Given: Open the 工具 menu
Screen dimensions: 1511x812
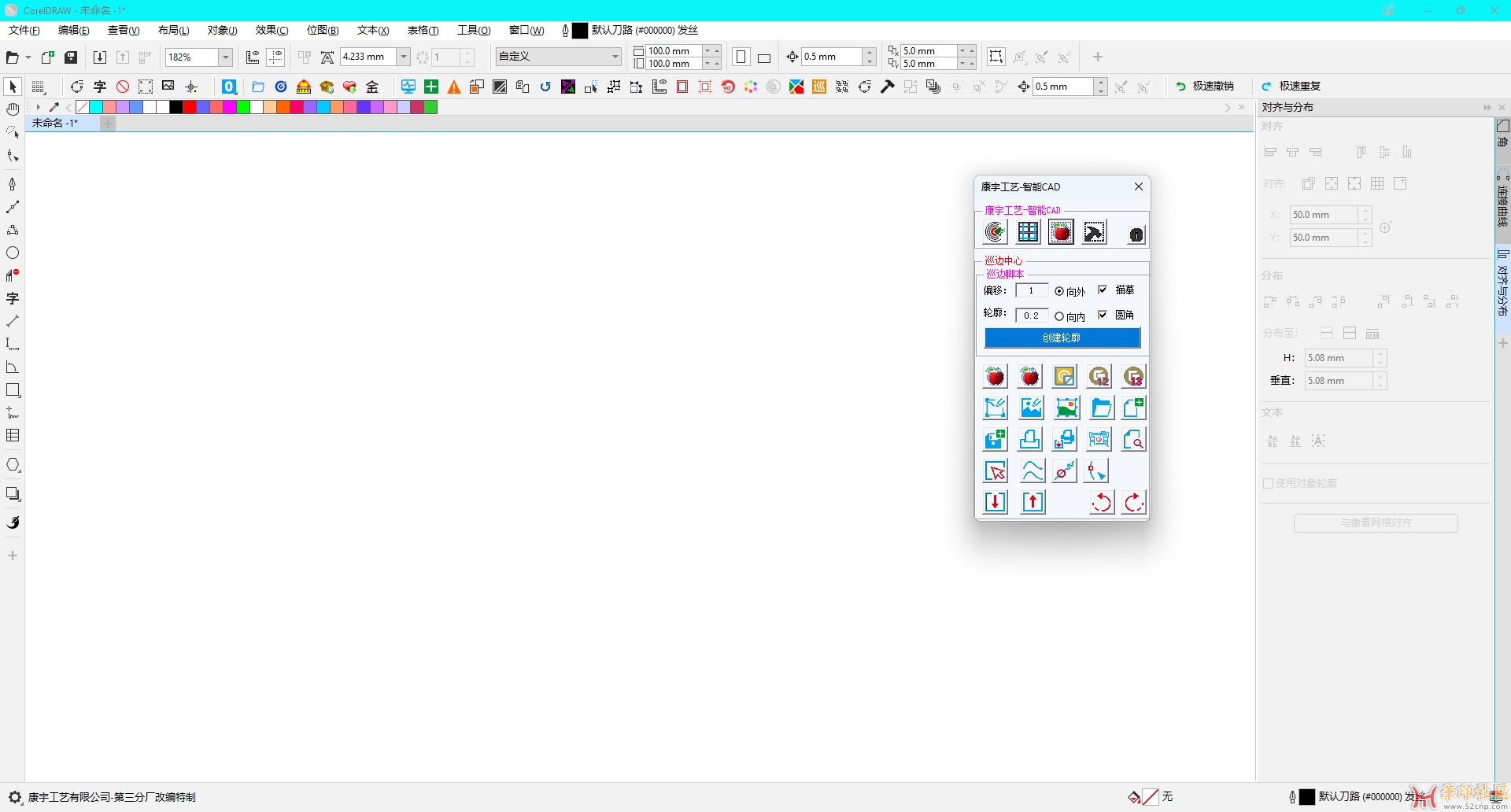Looking at the screenshot, I should (474, 30).
